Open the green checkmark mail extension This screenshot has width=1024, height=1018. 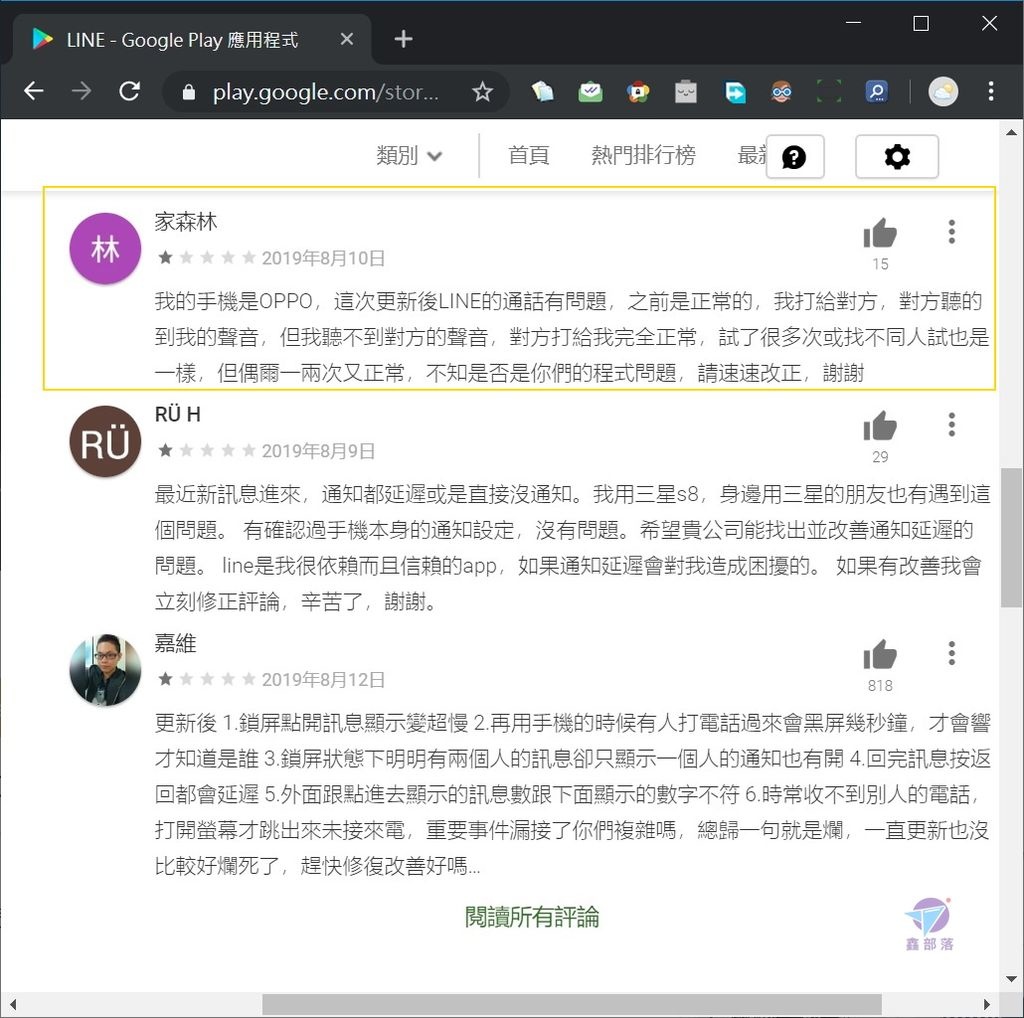[590, 91]
